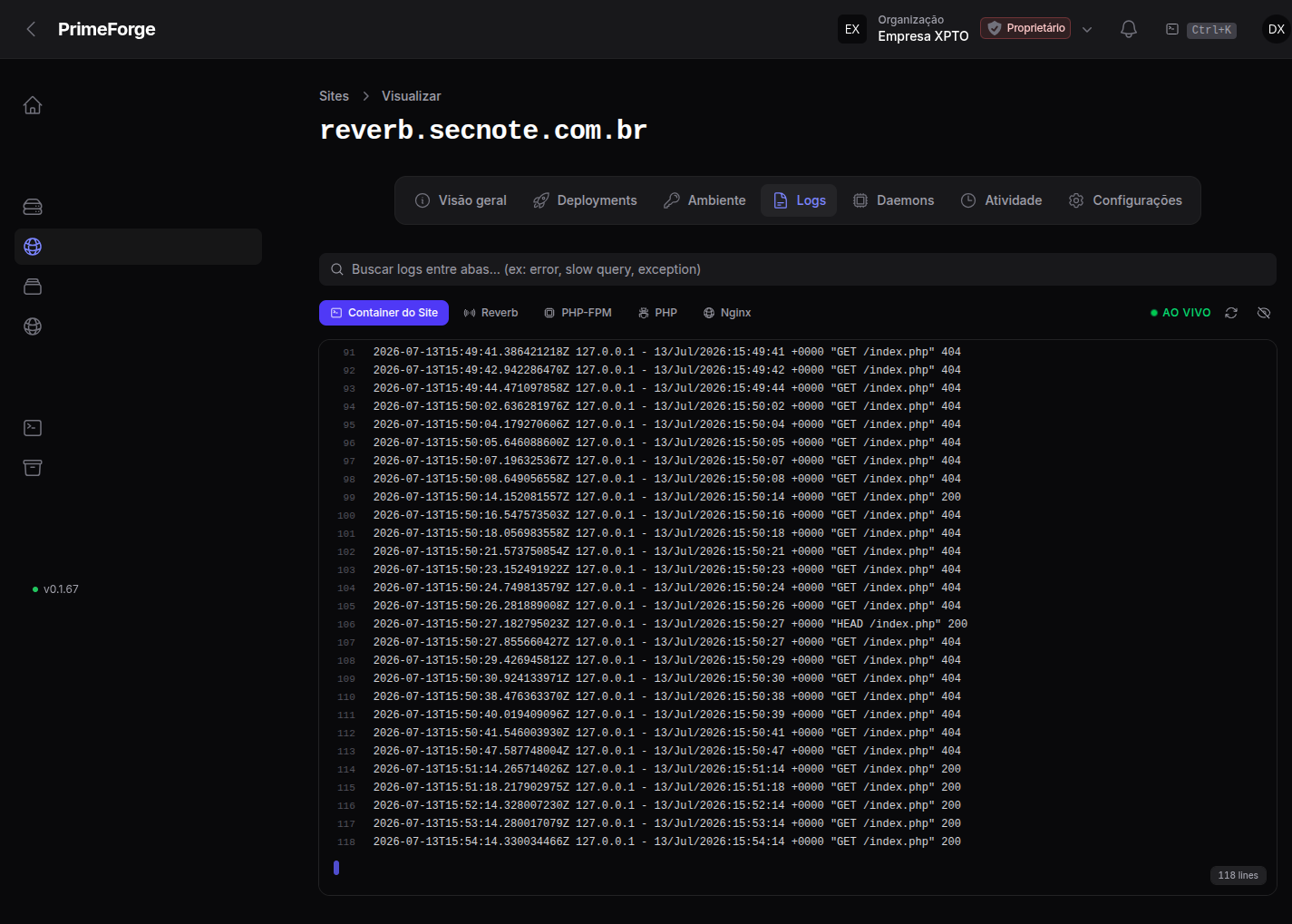1292x924 pixels.
Task: Switch to the Ambiente tab
Action: point(704,200)
